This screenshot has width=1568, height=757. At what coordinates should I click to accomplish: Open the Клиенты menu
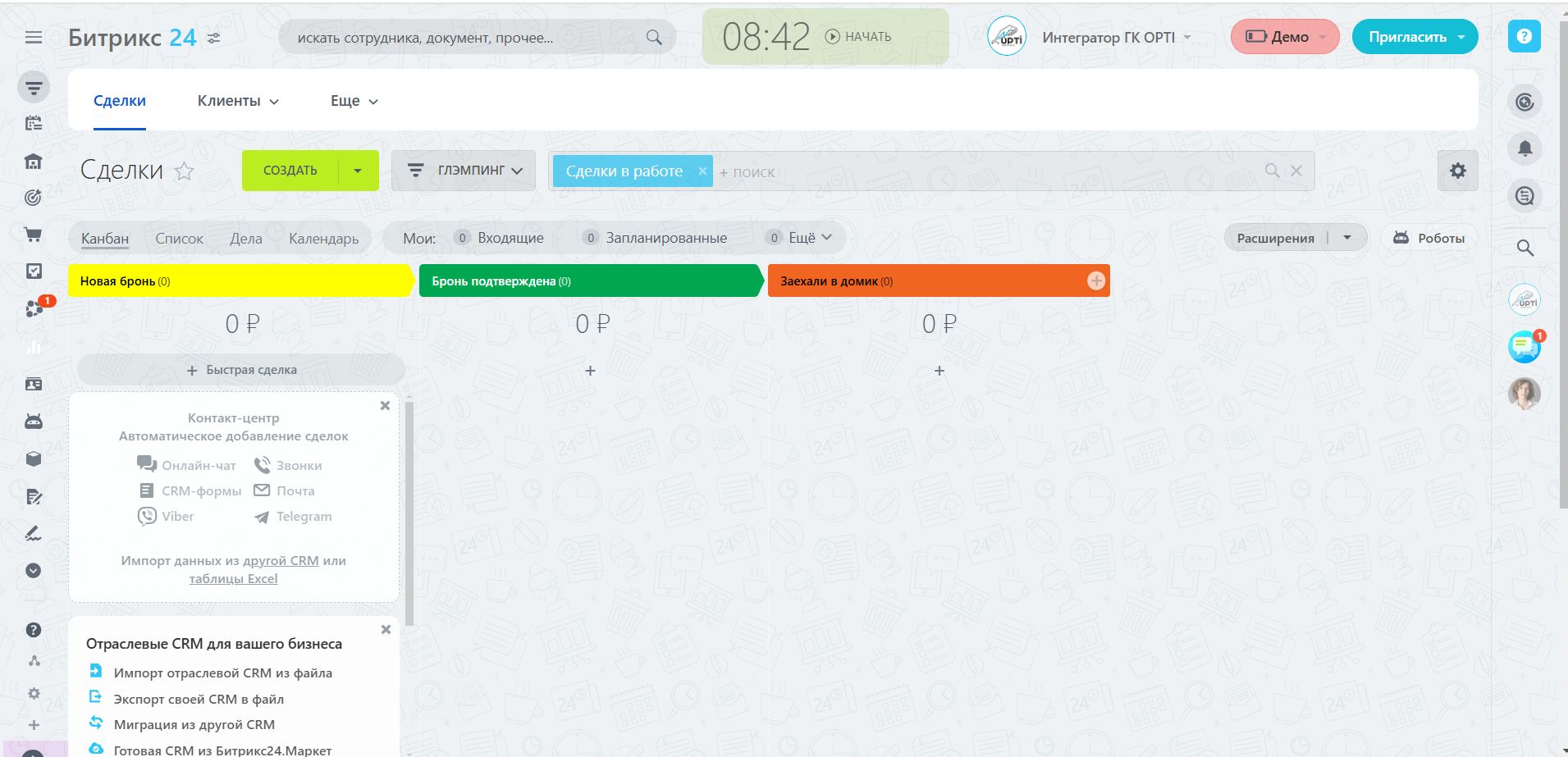[x=238, y=101]
